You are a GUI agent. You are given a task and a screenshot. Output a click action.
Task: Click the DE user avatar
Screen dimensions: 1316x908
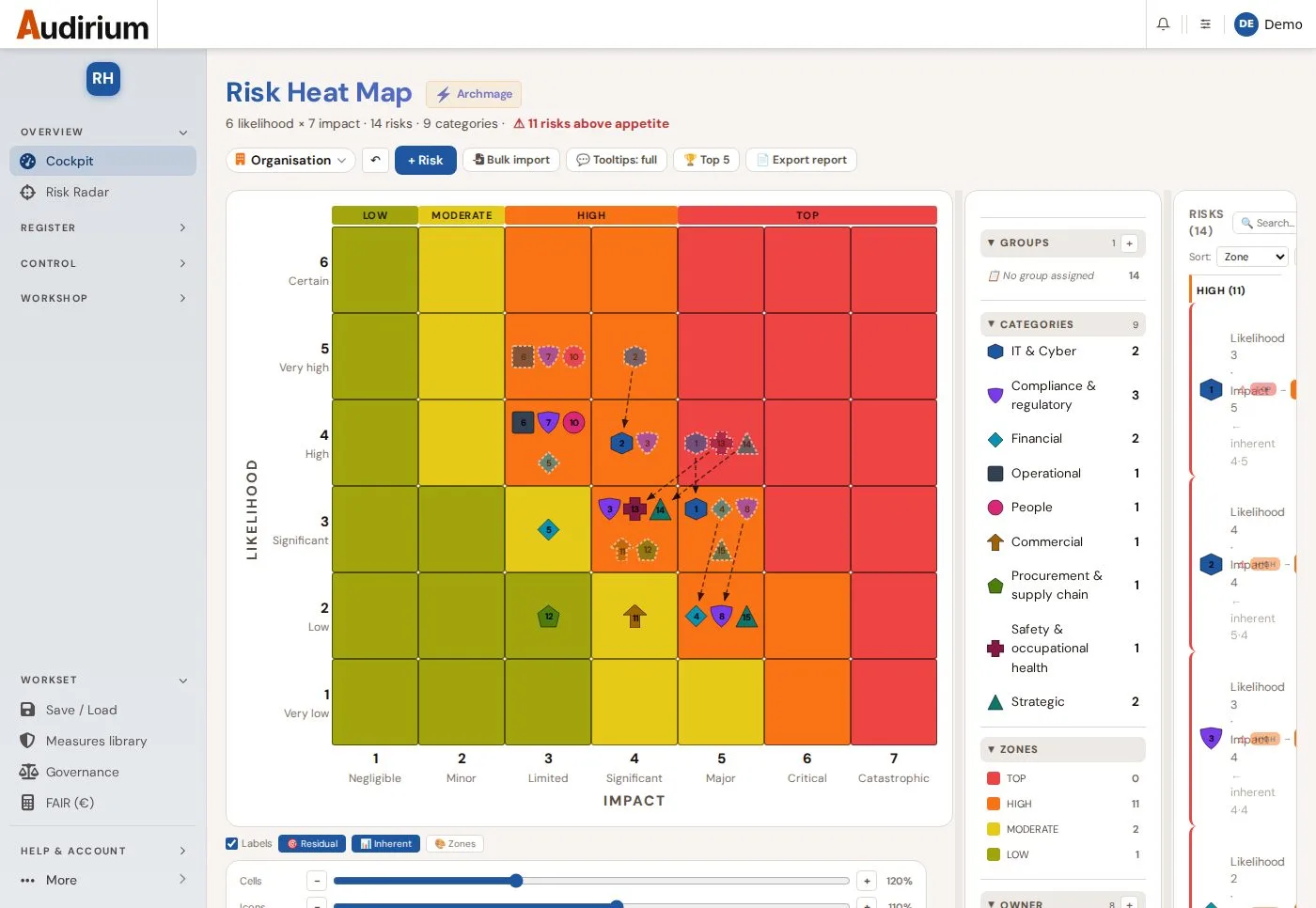(1246, 24)
